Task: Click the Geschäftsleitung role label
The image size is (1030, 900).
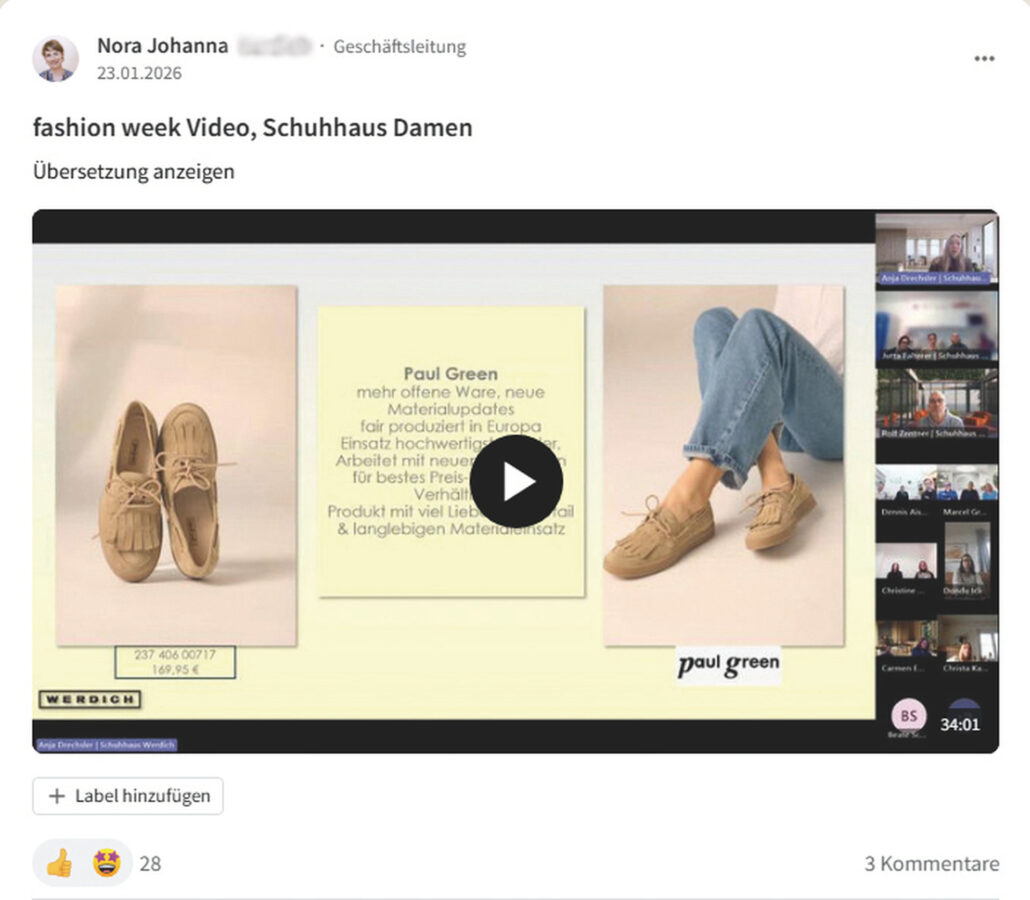Action: (x=399, y=47)
